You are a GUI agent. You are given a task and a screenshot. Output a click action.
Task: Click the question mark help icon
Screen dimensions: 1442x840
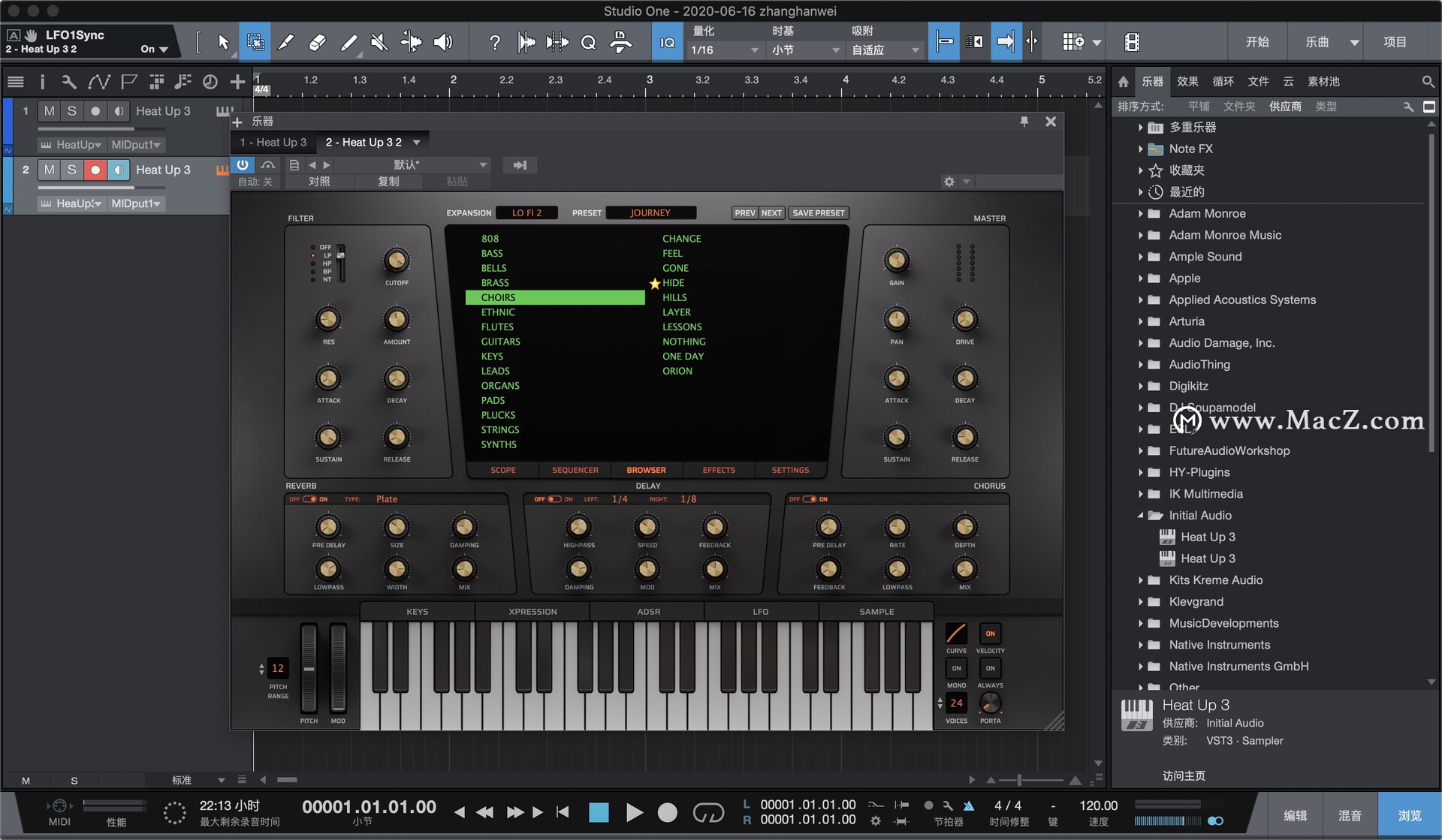tap(494, 43)
